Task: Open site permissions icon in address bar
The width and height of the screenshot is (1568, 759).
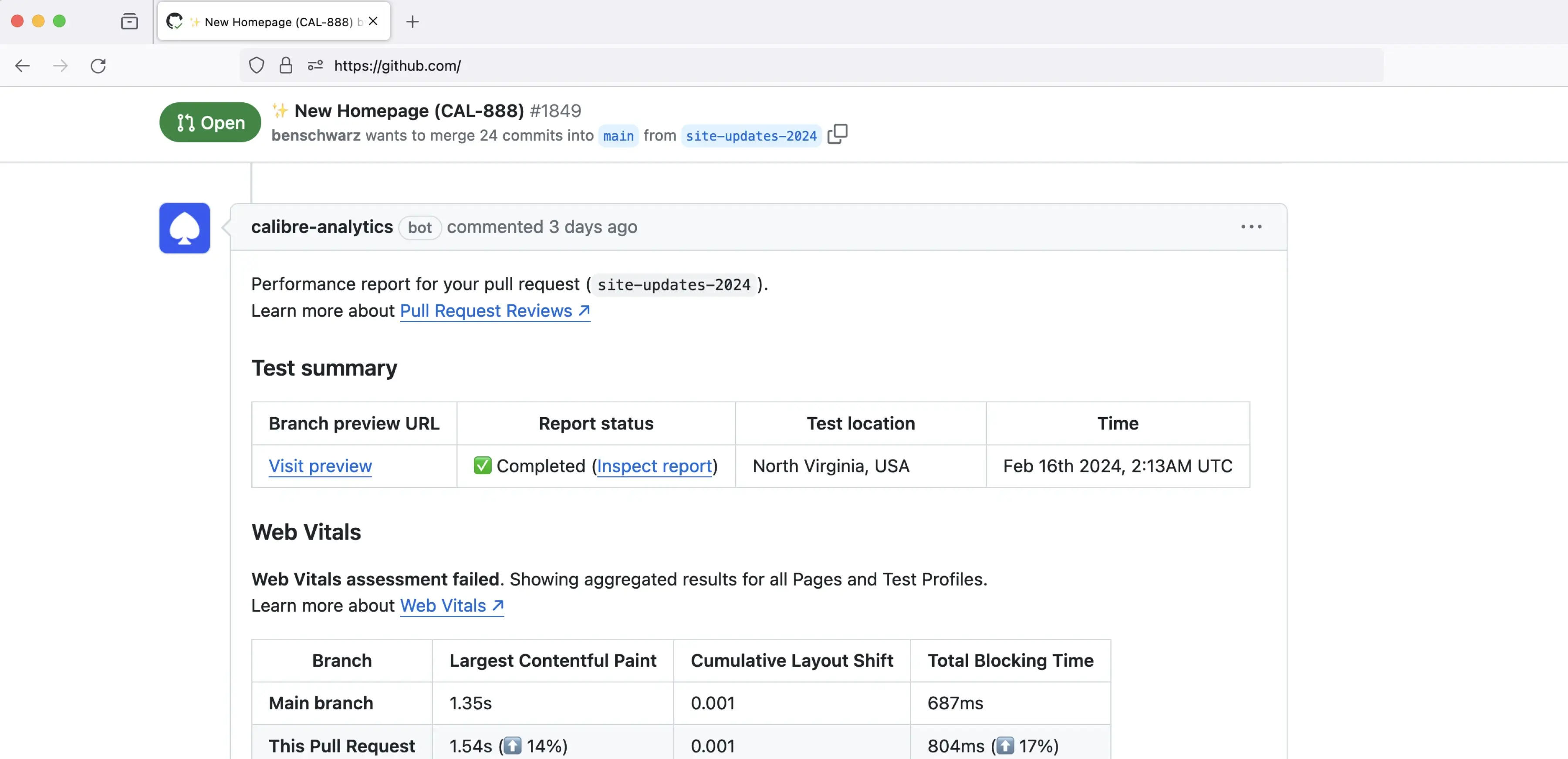Action: point(315,65)
